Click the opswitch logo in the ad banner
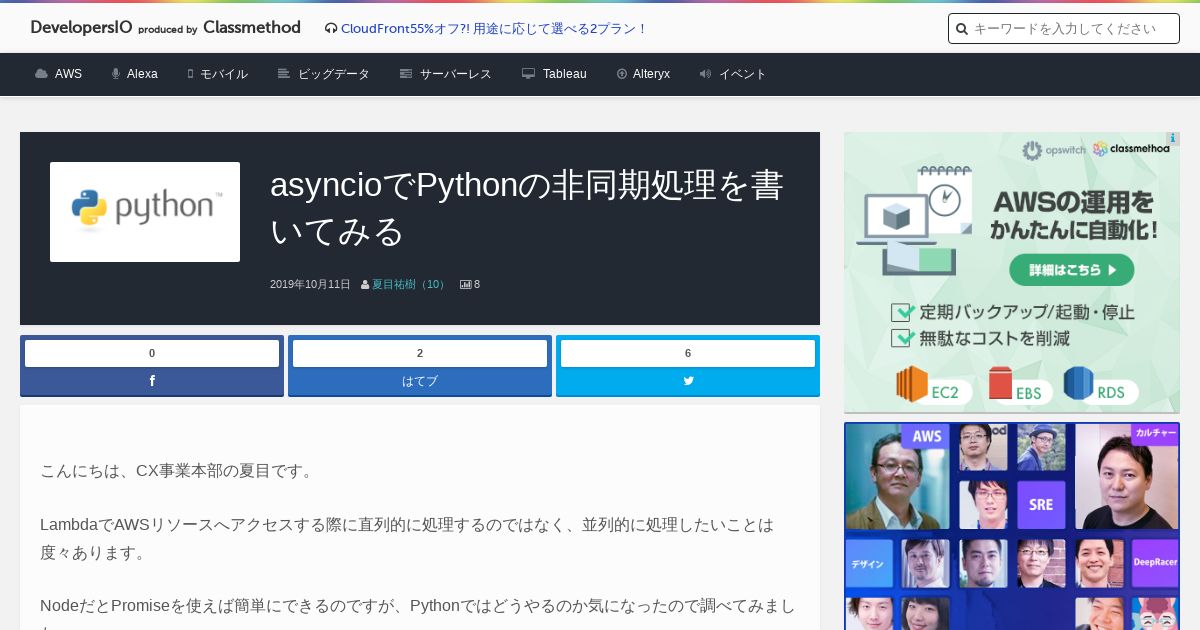Screen dimensions: 1200x630 click(x=1053, y=150)
